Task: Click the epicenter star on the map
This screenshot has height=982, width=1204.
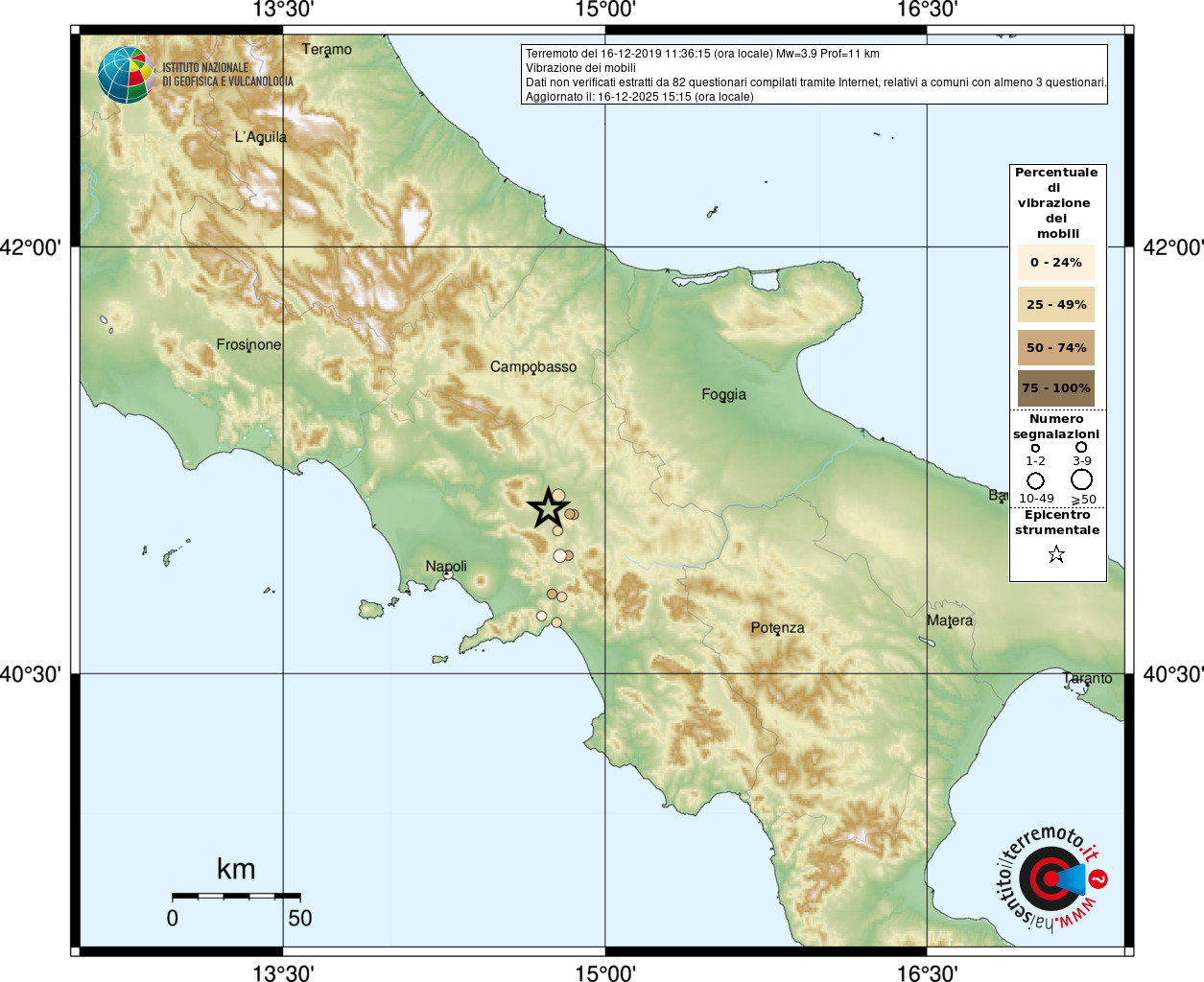Action: point(549,507)
